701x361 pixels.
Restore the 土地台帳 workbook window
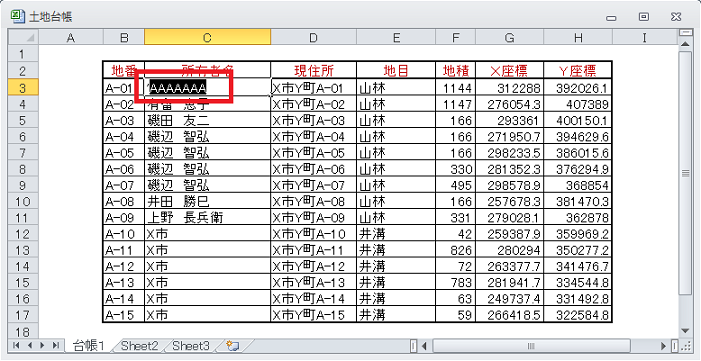tap(643, 17)
